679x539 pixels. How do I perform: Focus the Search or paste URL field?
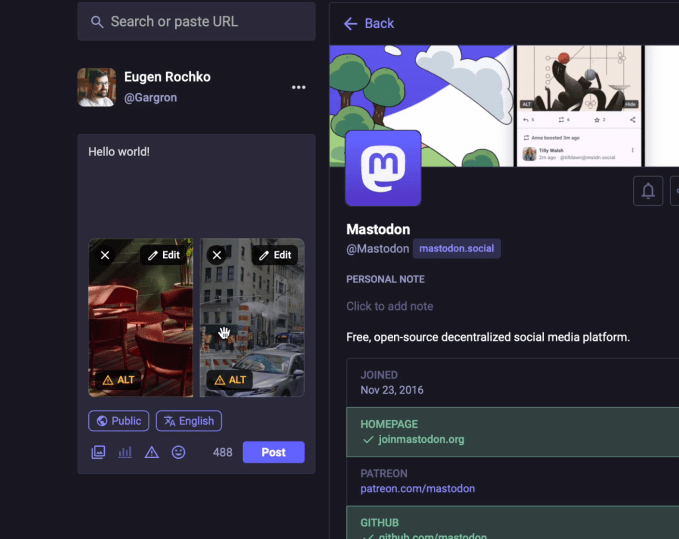pos(196,22)
